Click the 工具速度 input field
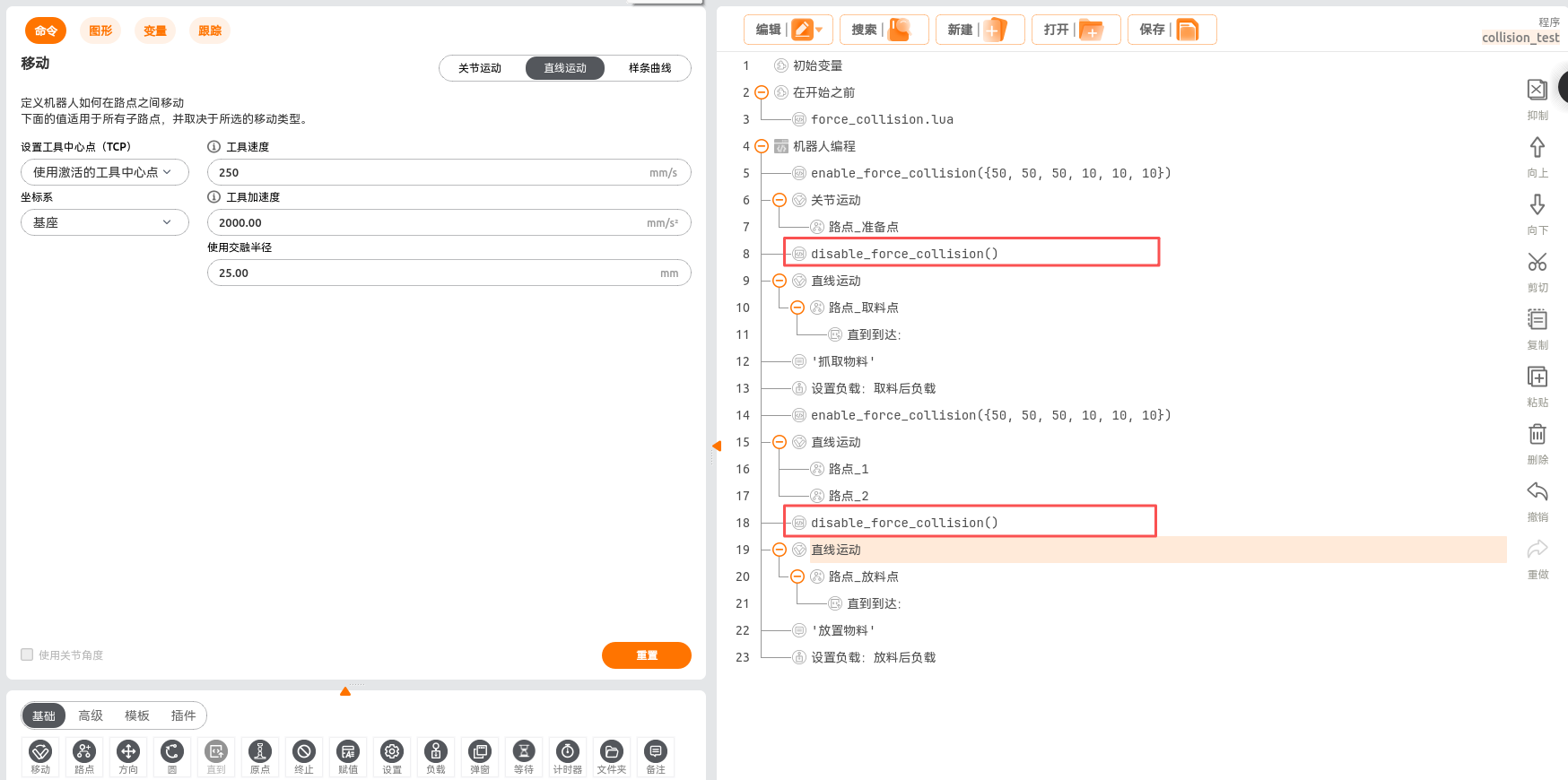 431,172
